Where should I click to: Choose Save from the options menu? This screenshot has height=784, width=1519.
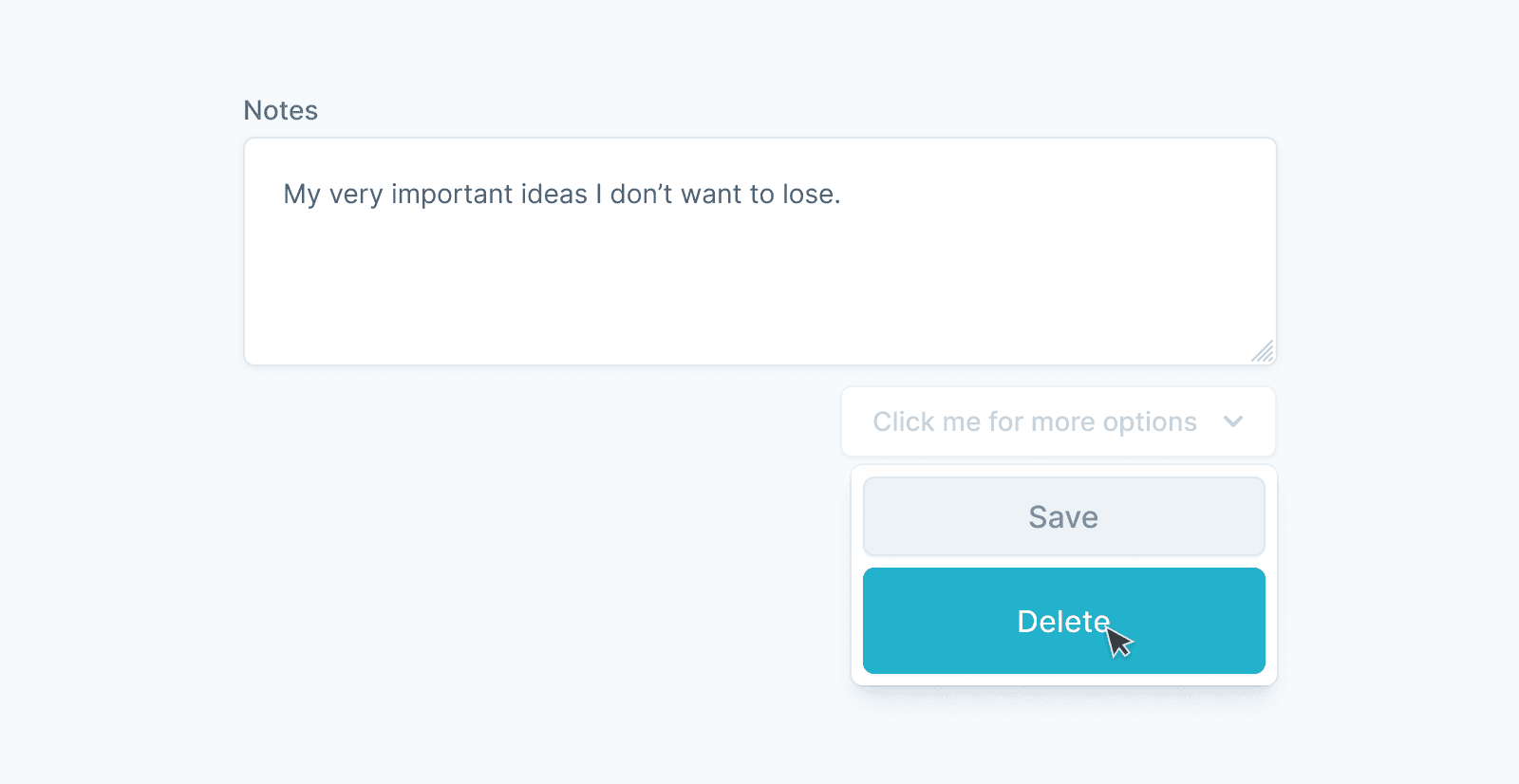pyautogui.click(x=1062, y=516)
